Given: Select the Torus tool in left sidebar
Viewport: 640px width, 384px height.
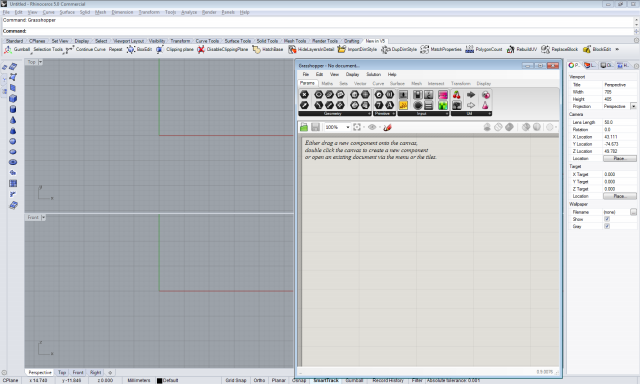Looking at the screenshot, I should [x=13, y=162].
